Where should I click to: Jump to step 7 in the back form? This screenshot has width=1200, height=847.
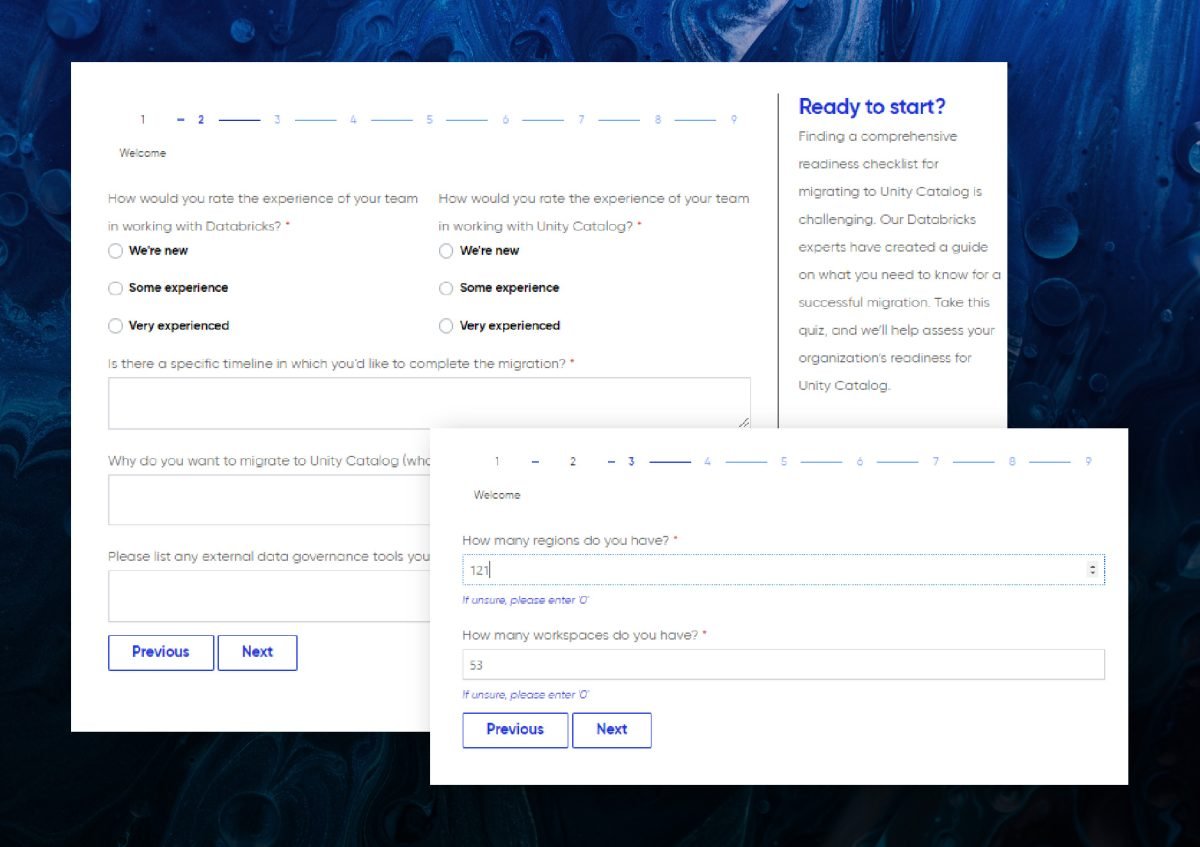pos(581,120)
